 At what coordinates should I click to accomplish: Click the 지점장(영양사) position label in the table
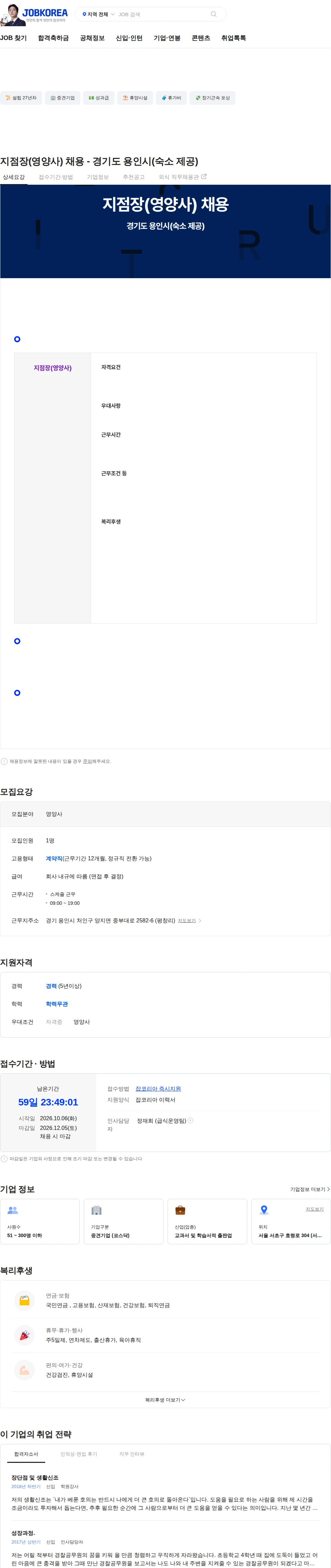[x=52, y=368]
